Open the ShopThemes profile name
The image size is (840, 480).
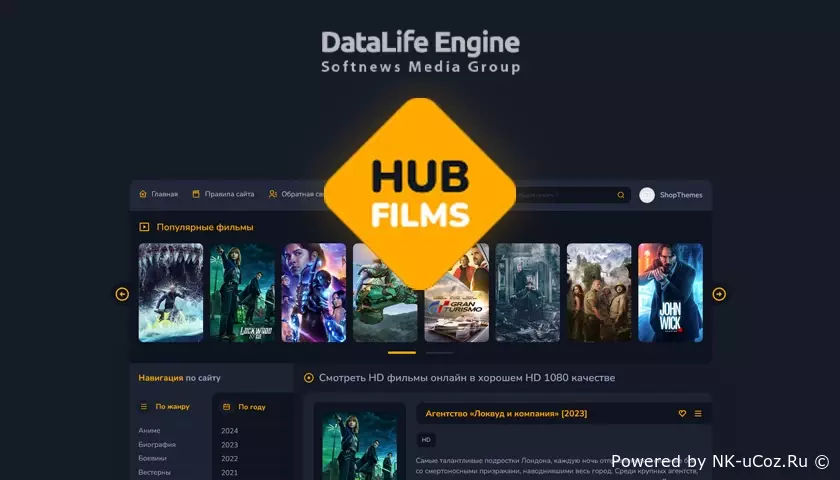point(681,195)
